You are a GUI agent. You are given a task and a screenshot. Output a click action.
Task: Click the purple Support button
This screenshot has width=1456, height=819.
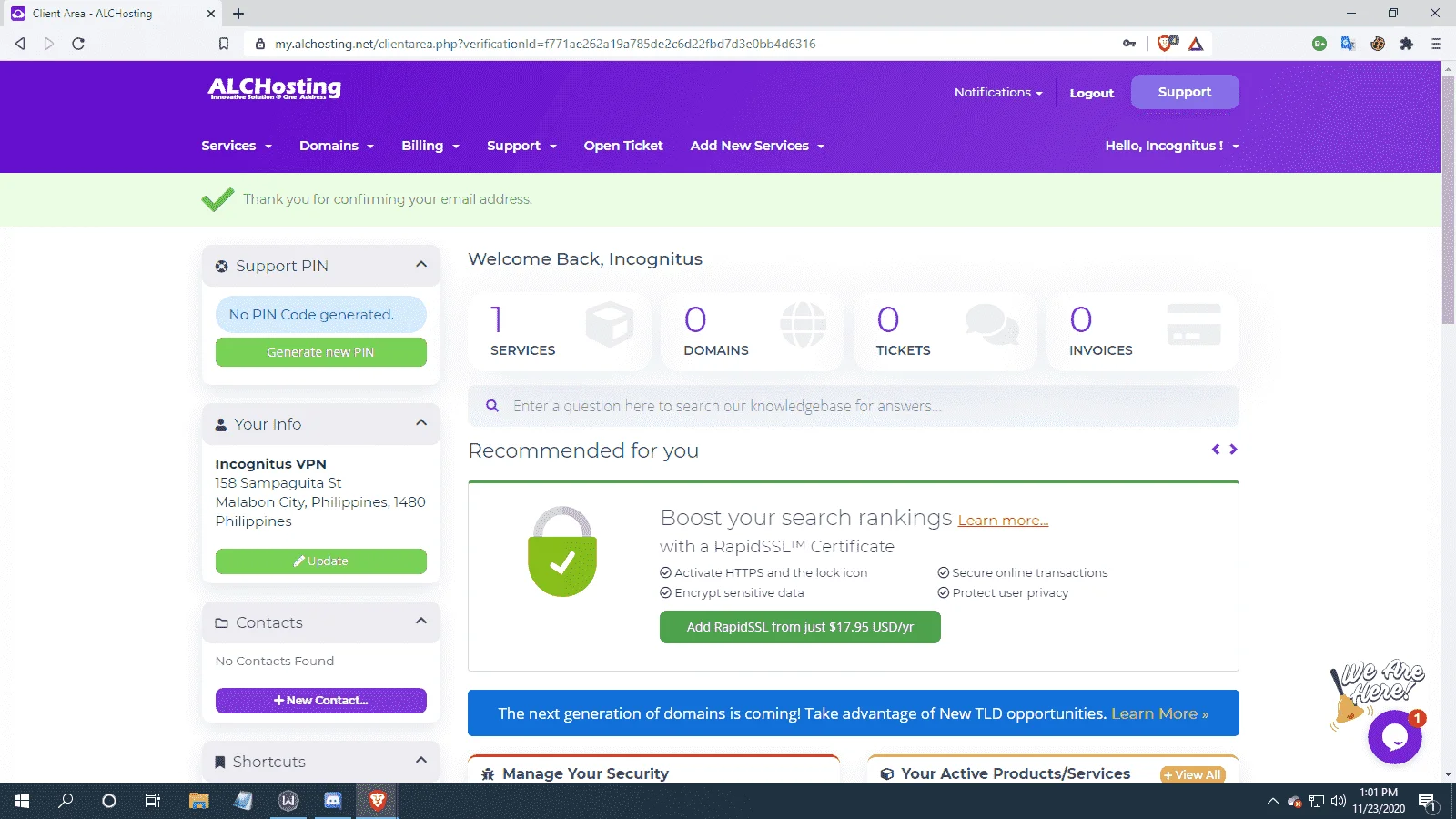(1185, 92)
